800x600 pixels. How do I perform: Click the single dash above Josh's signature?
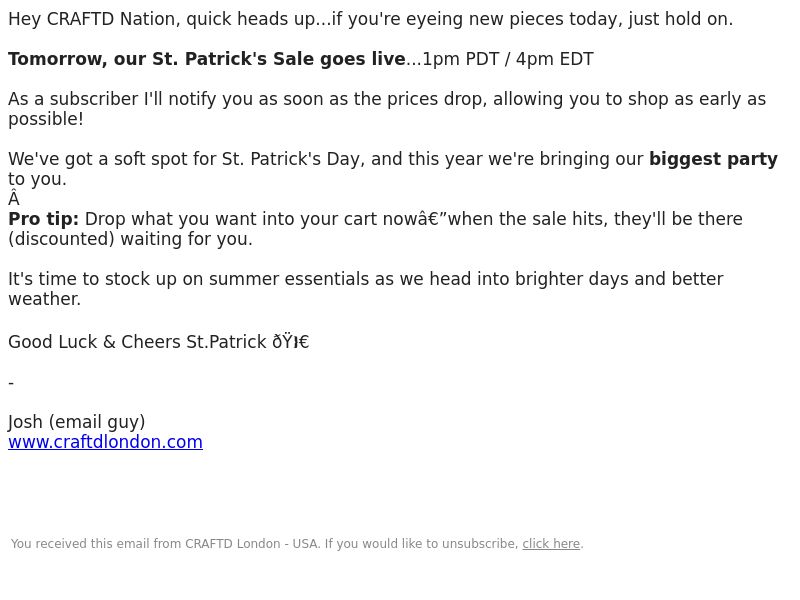click(11, 383)
